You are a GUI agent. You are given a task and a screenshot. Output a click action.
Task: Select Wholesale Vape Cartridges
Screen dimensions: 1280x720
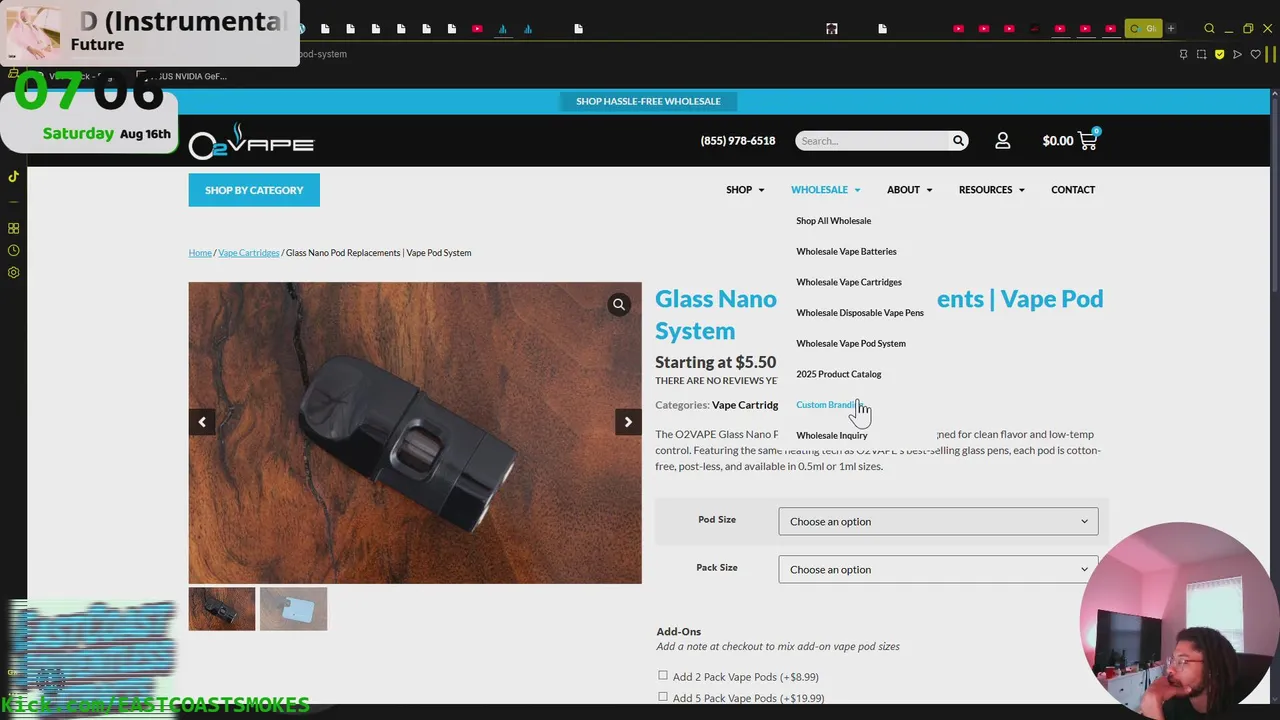click(848, 282)
